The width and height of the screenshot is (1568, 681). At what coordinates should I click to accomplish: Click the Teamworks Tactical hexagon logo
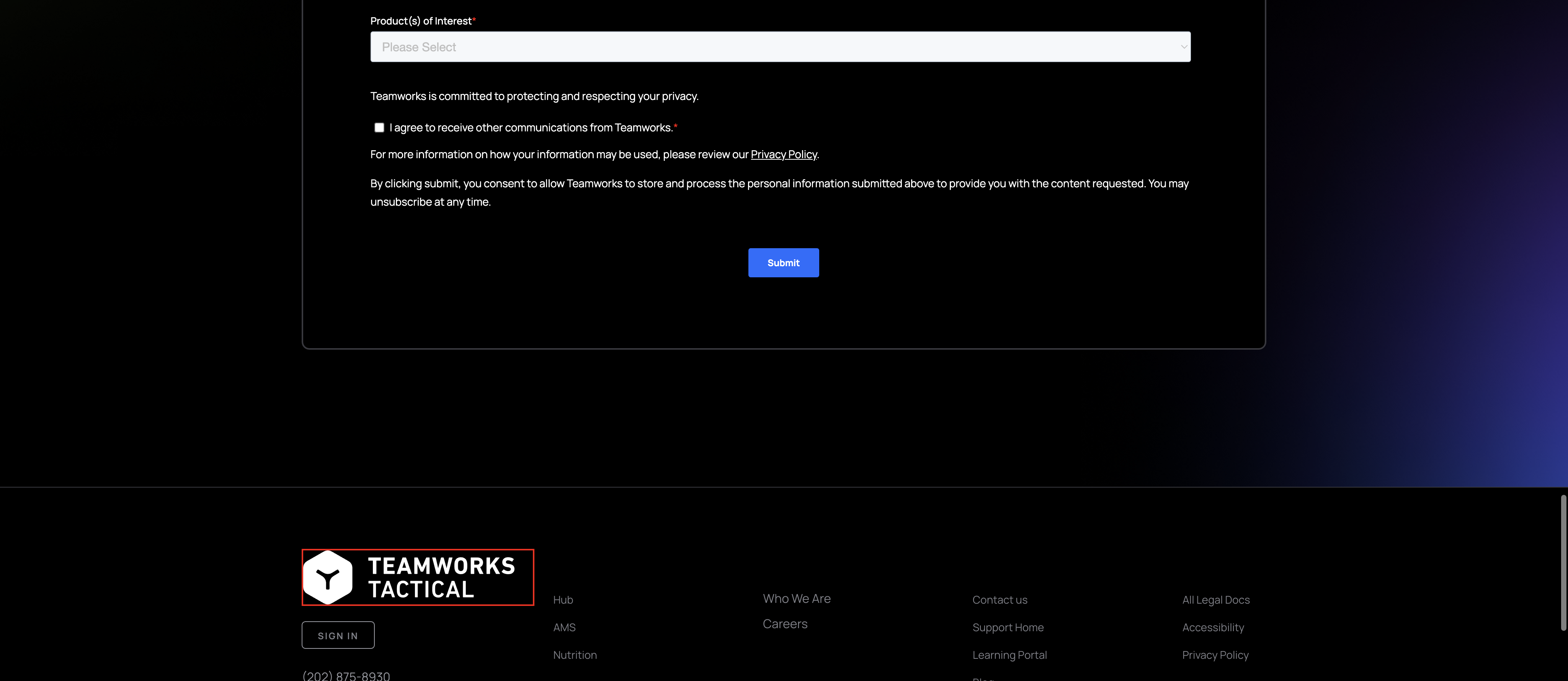coord(328,578)
